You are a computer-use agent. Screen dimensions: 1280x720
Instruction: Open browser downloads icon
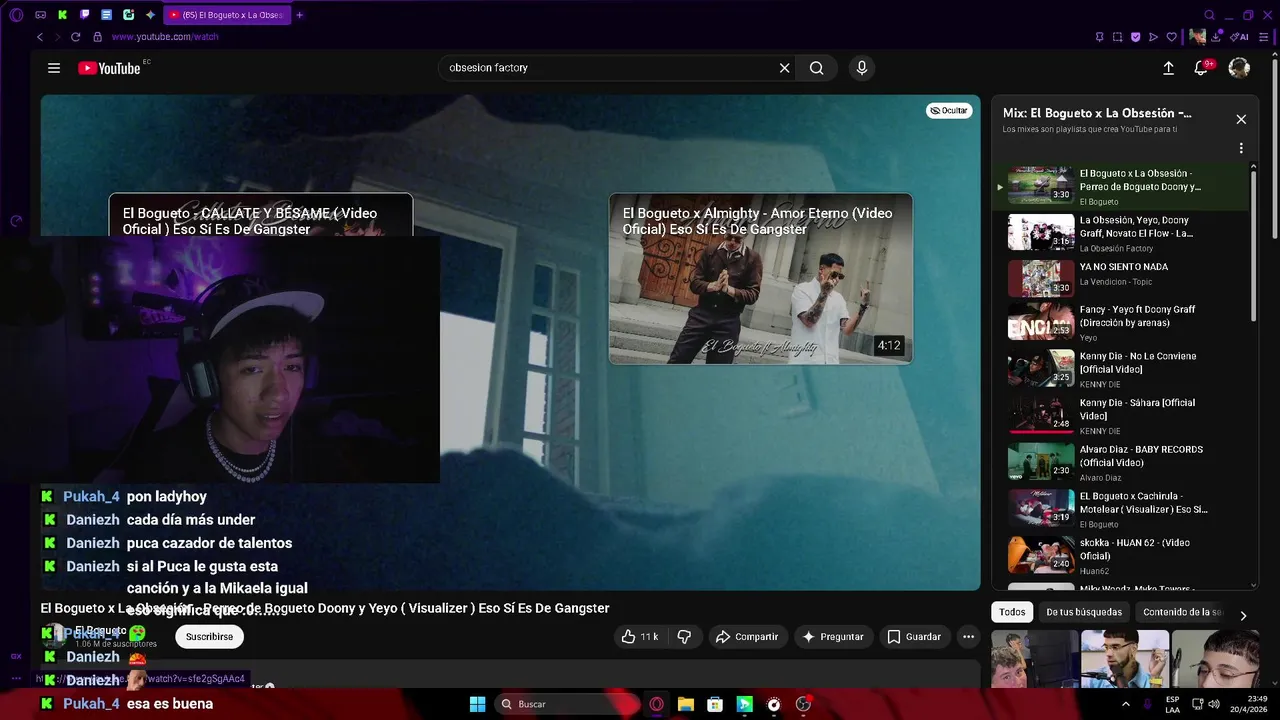[x=1216, y=37]
